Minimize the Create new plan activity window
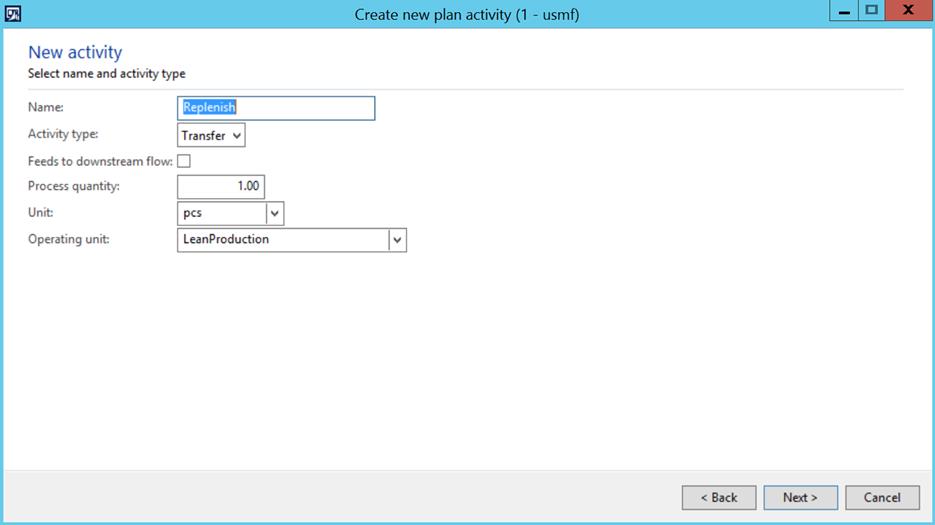Image resolution: width=935 pixels, height=525 pixels. click(x=844, y=11)
